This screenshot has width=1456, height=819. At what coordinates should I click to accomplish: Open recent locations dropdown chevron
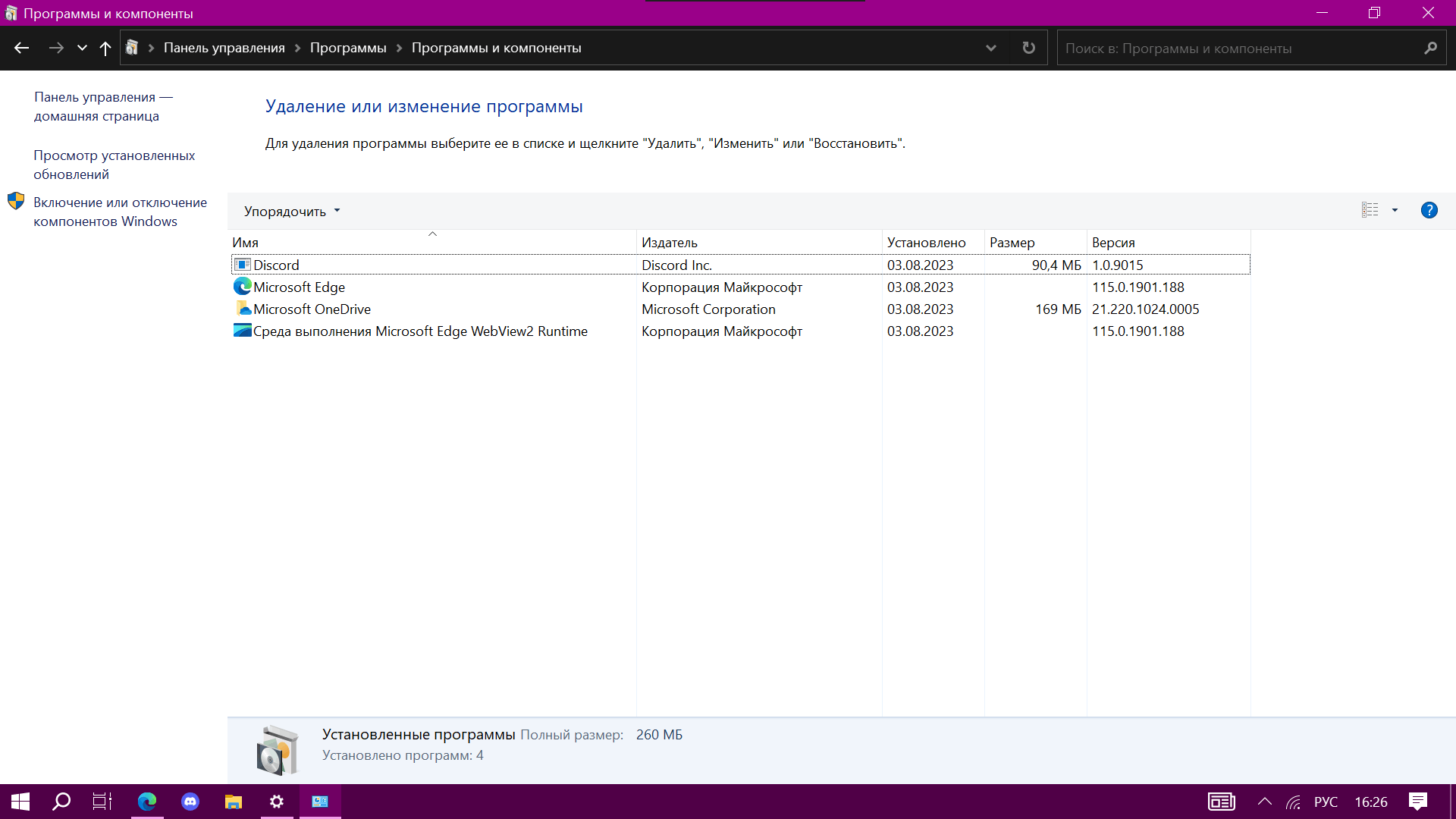pyautogui.click(x=82, y=48)
